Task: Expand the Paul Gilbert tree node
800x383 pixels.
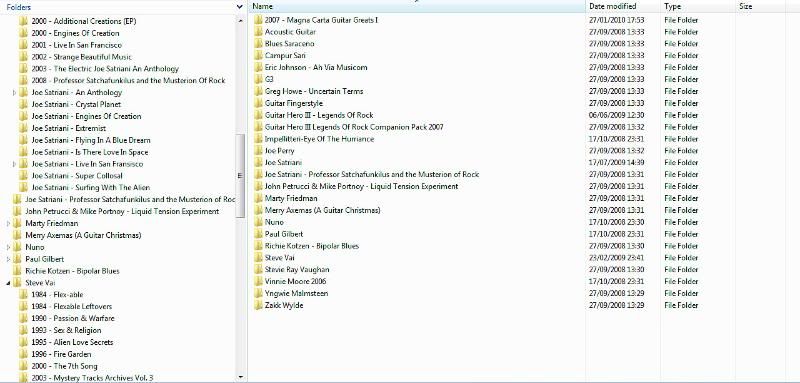Action: click(8, 259)
